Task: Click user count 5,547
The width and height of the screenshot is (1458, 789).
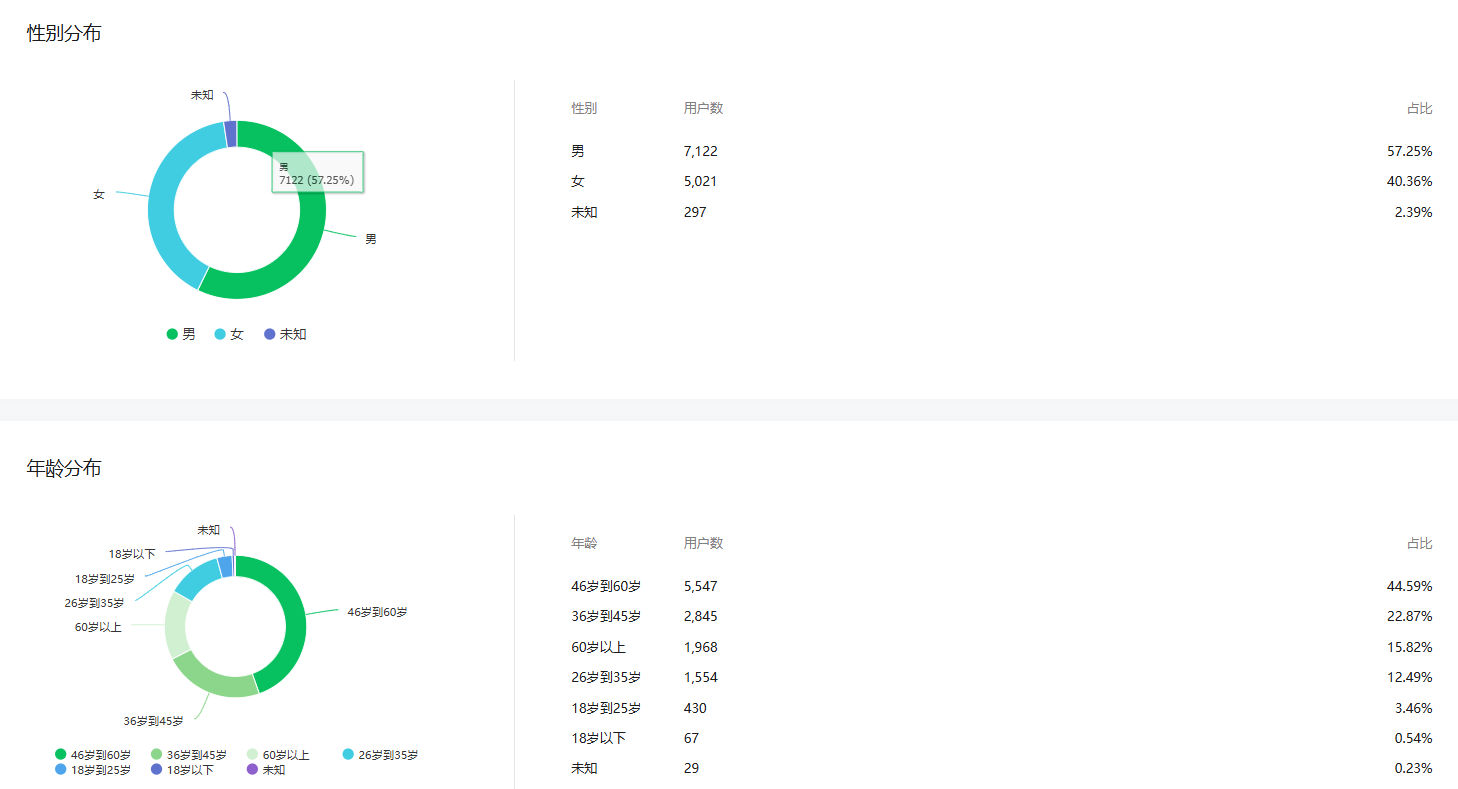Action: point(701,586)
